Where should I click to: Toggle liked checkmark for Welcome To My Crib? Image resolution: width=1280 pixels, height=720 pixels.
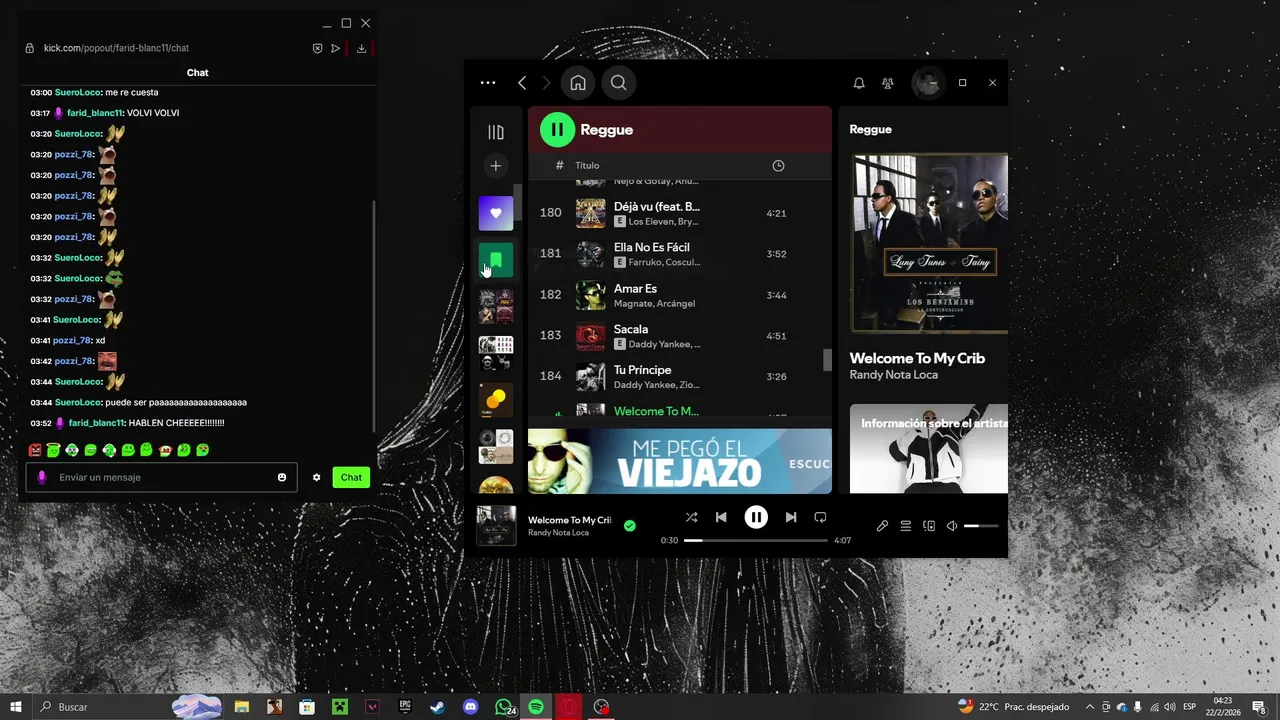[629, 526]
